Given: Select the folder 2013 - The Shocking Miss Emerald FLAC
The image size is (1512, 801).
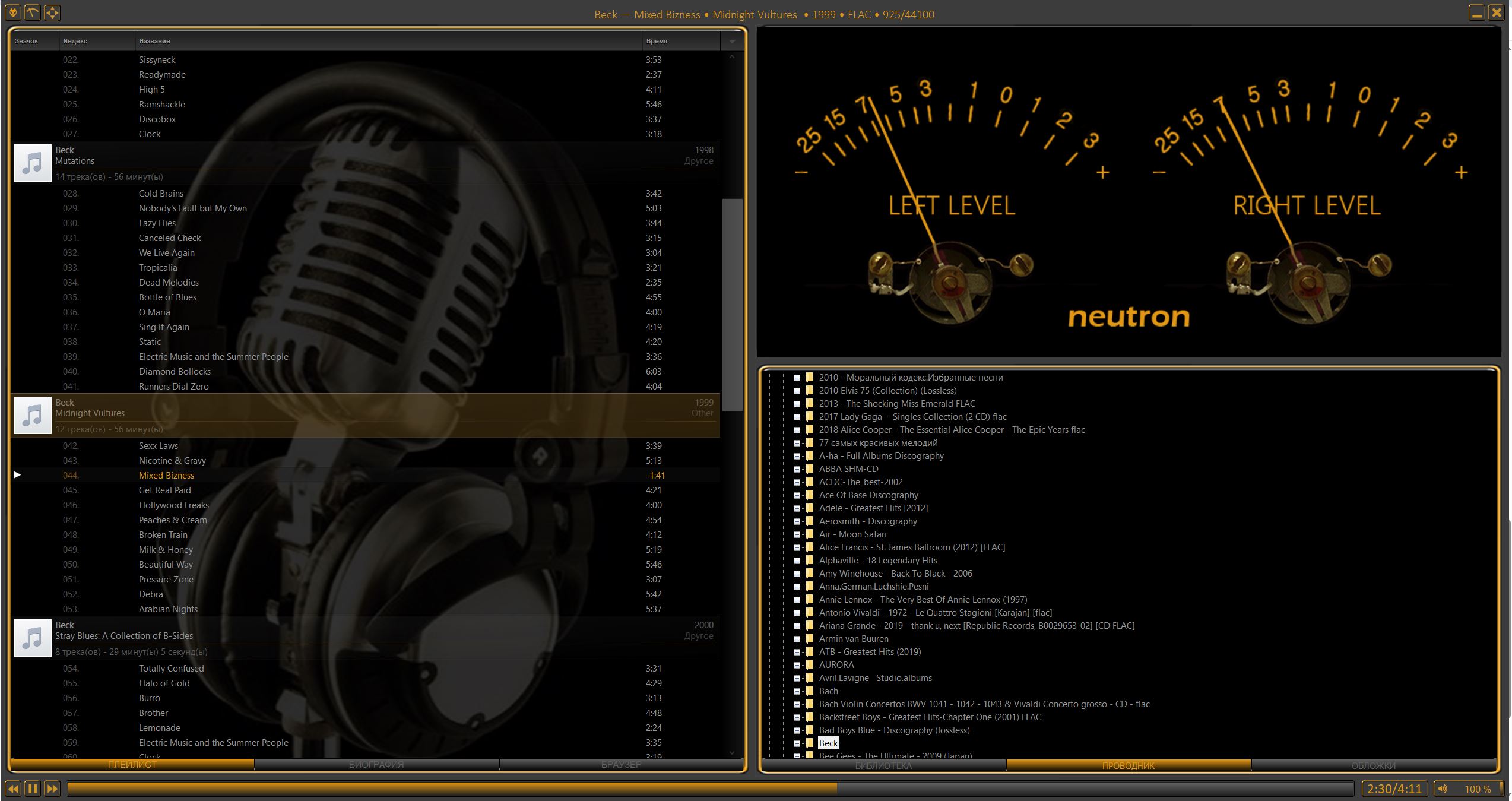Looking at the screenshot, I should [897, 403].
